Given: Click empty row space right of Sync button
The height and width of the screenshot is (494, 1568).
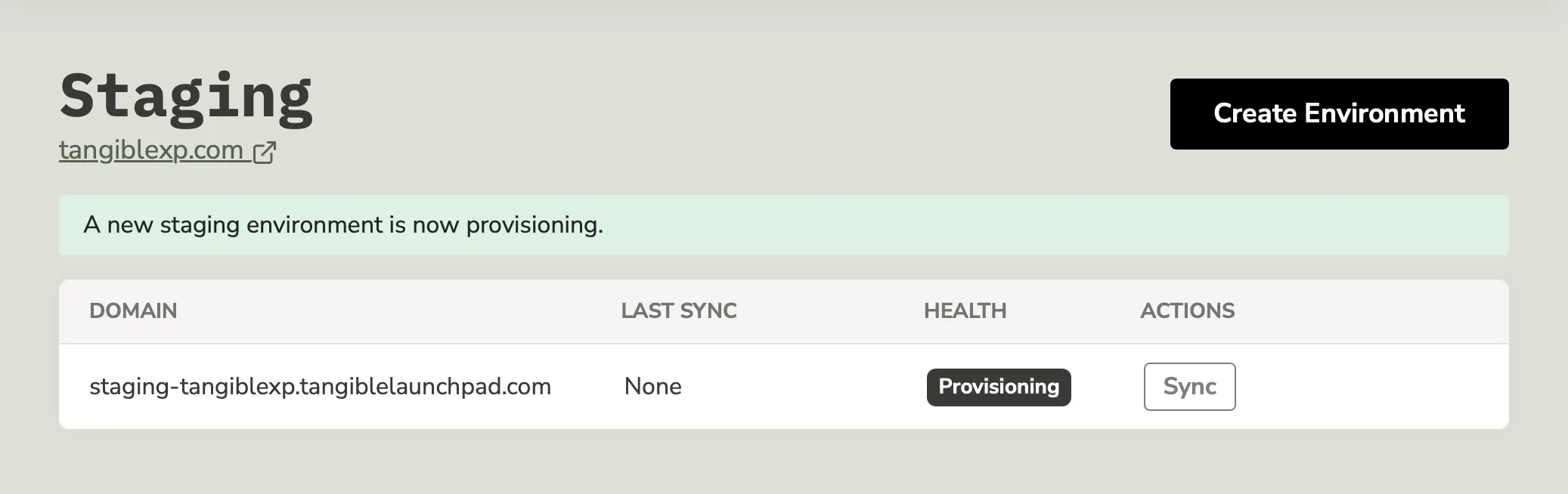Looking at the screenshot, I should (x=1368, y=387).
